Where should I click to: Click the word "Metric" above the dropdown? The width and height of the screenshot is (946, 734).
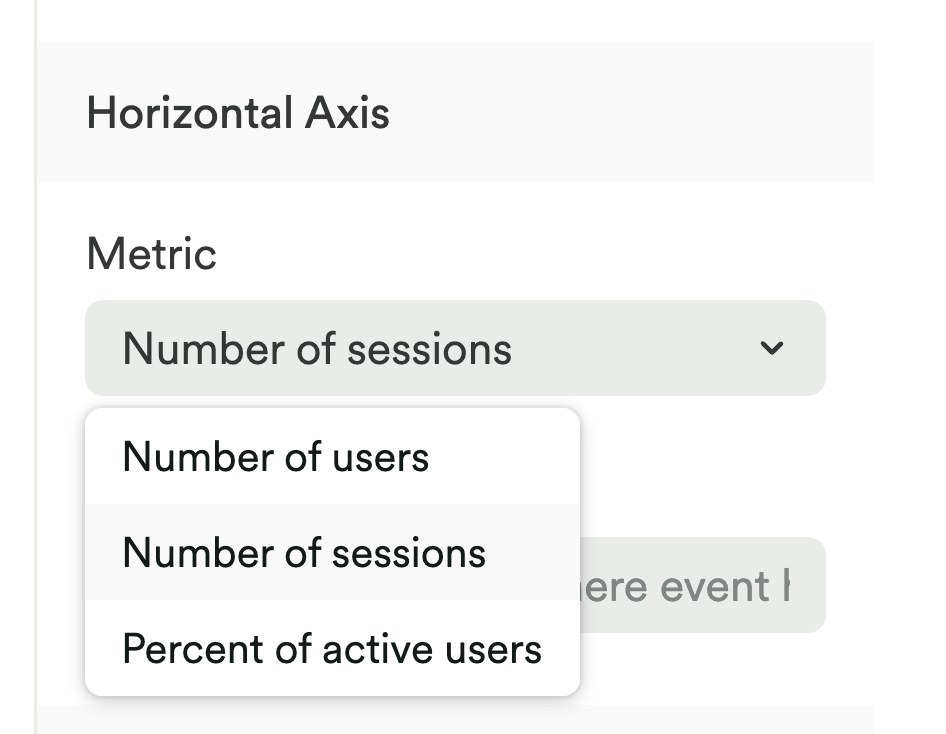tap(152, 254)
